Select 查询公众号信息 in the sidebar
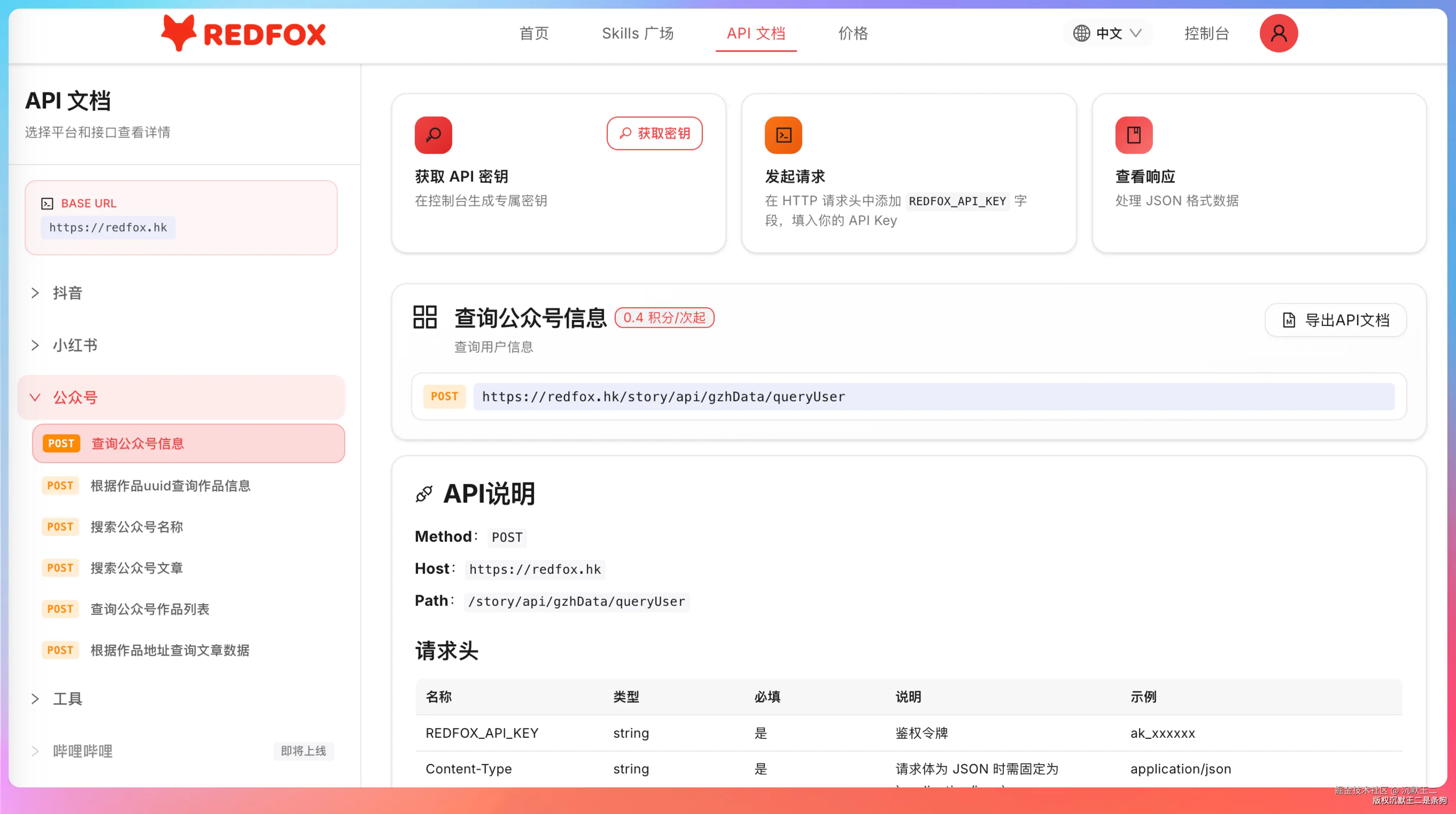The width and height of the screenshot is (1456, 814). [x=189, y=443]
